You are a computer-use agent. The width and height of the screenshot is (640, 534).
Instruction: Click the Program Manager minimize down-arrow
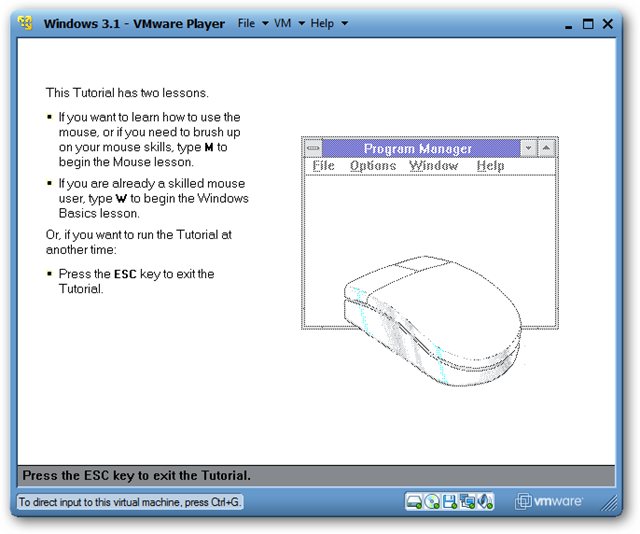click(529, 148)
